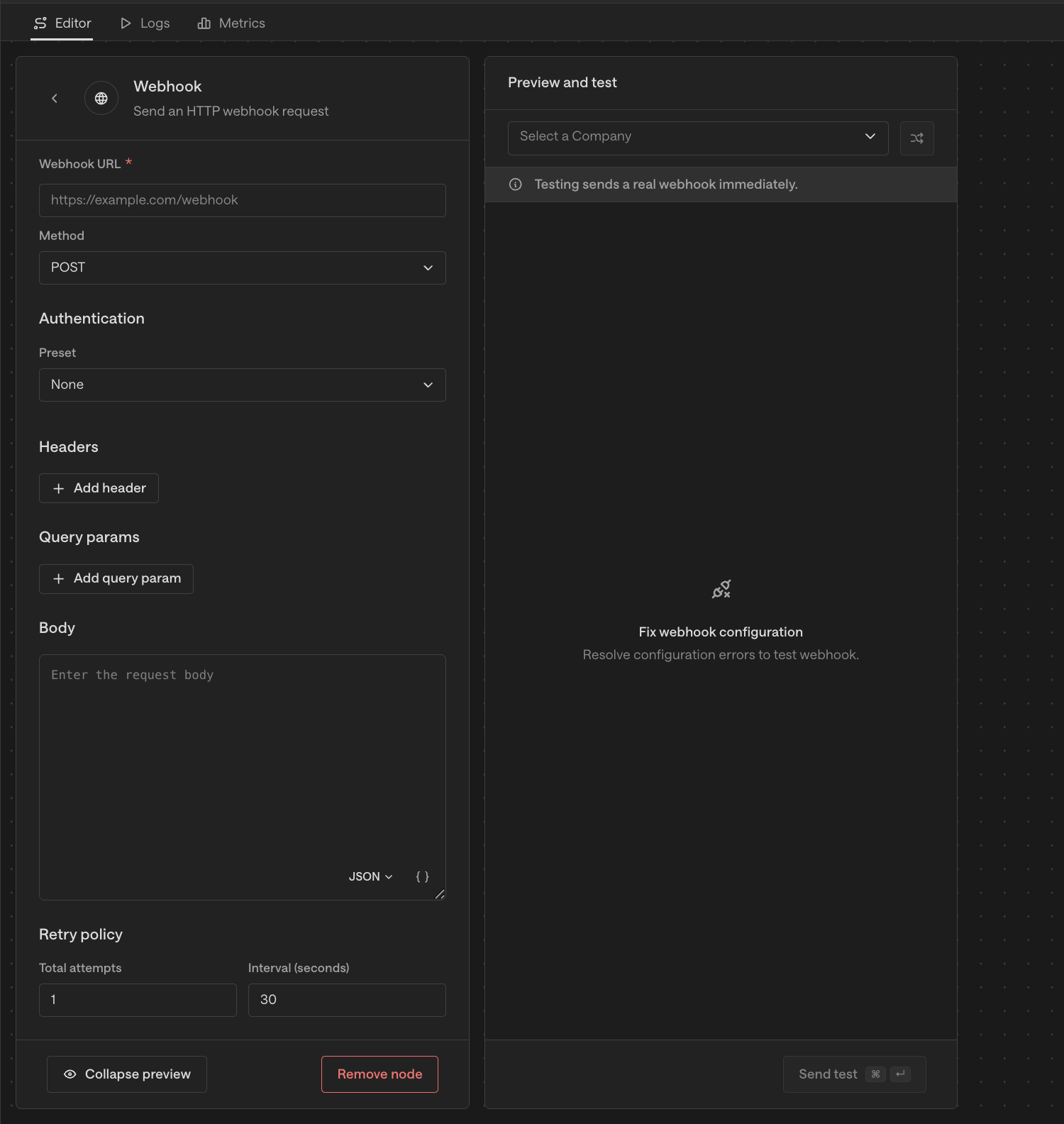Click 'Resolve configuration errors to test webhook.' text

coord(721,655)
